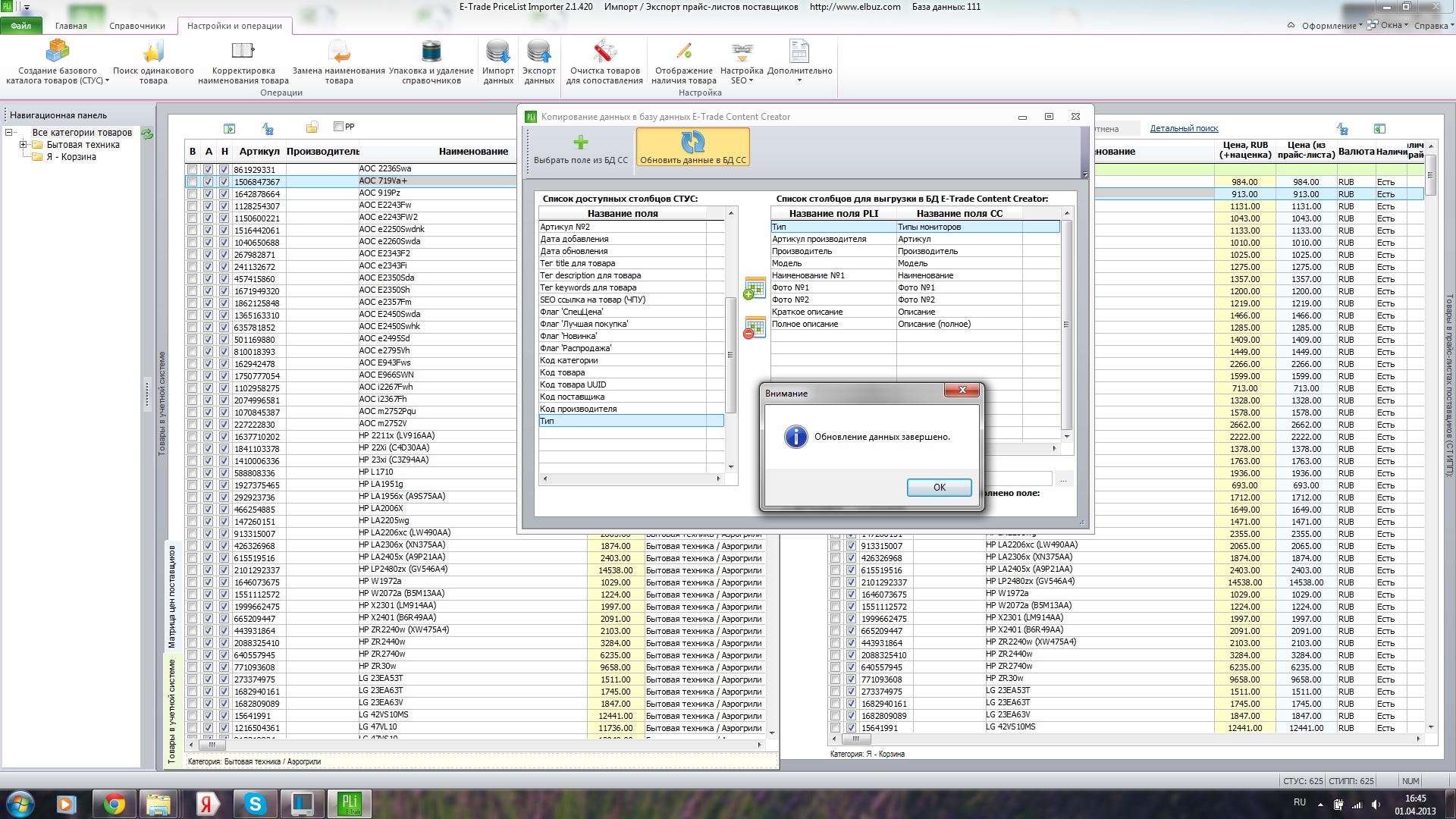Click the 'Импорт данных' ribbon icon
Viewport: 1456px width, 819px height.
tap(498, 61)
